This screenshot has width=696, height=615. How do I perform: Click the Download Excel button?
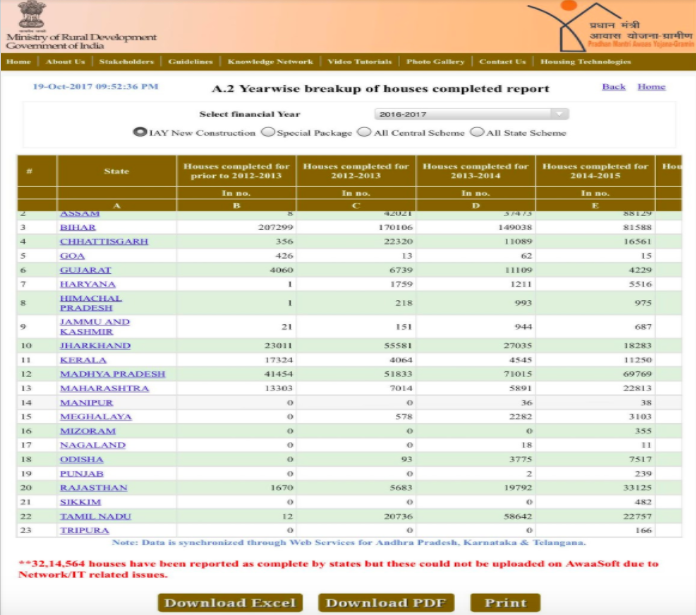pyautogui.click(x=230, y=602)
